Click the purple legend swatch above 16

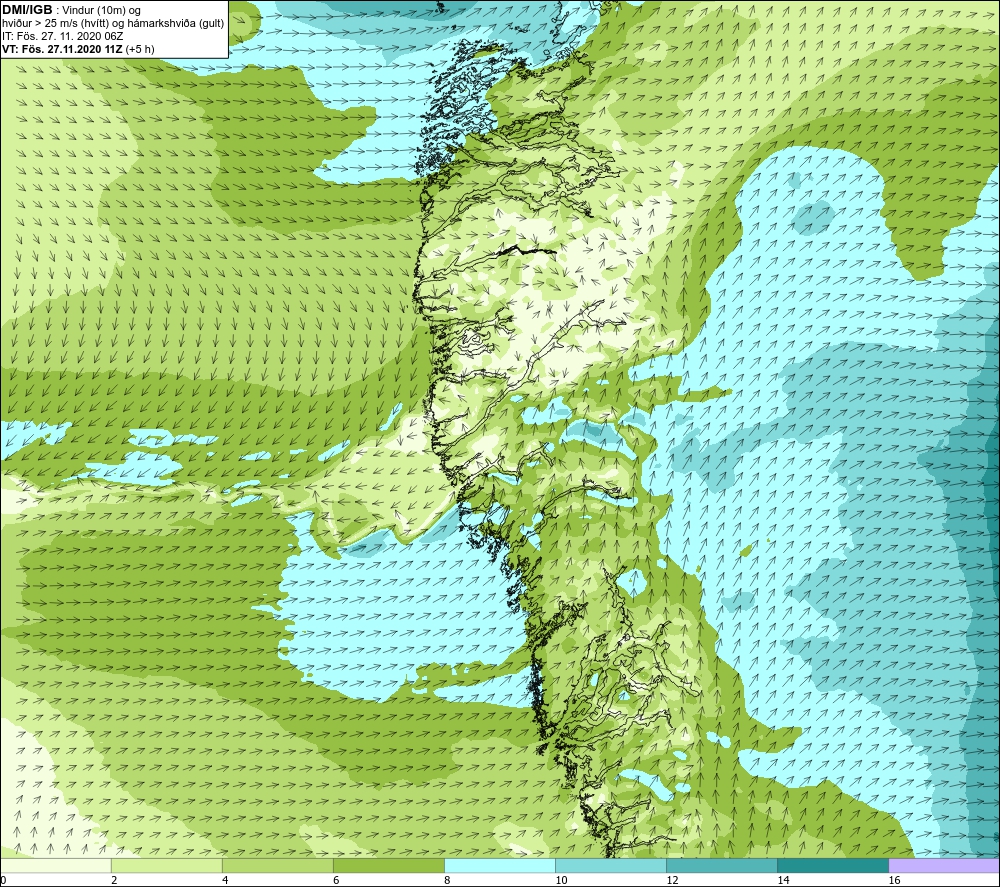point(944,865)
